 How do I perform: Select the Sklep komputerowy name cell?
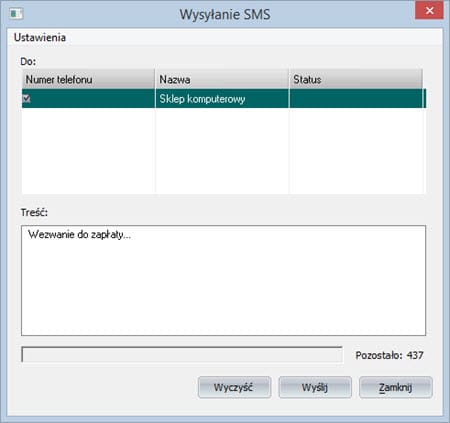tap(222, 99)
